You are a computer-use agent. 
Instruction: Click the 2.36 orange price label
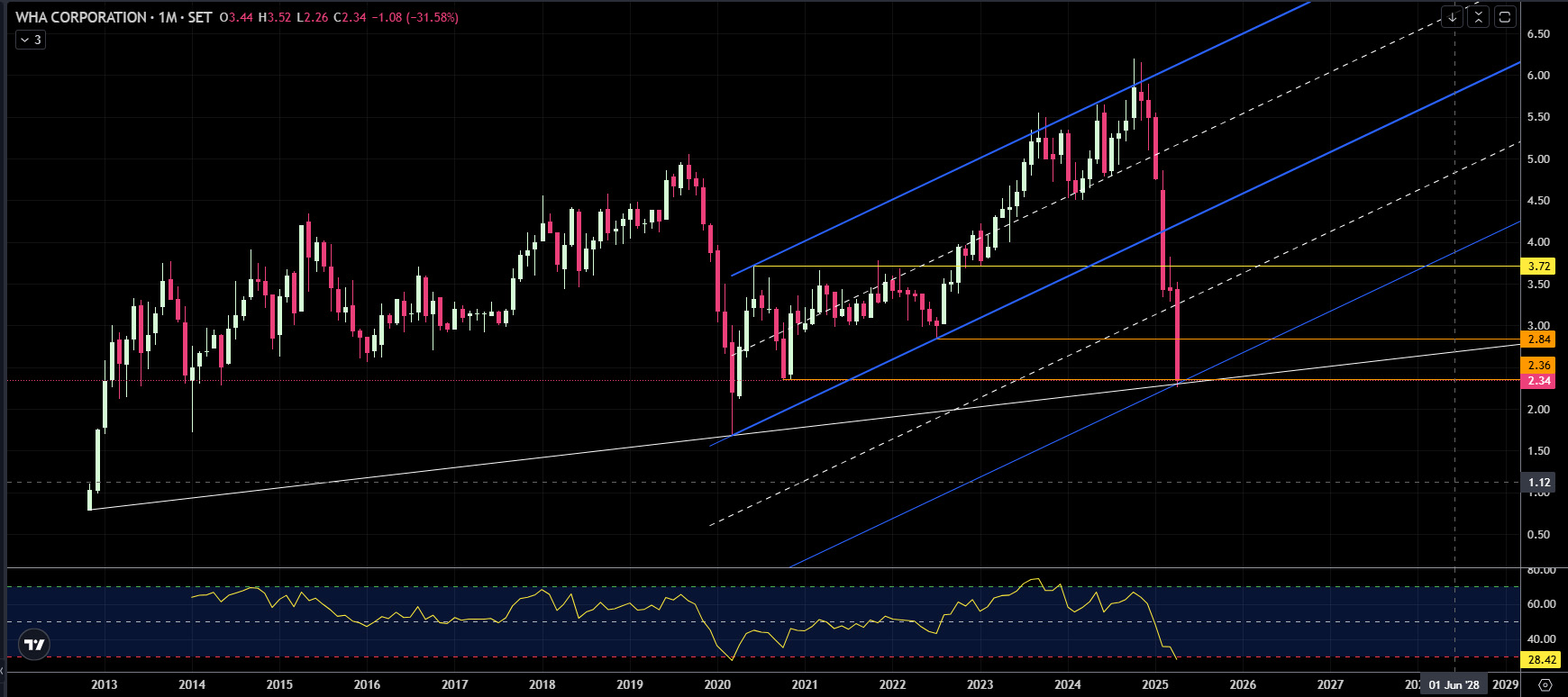pyautogui.click(x=1539, y=366)
